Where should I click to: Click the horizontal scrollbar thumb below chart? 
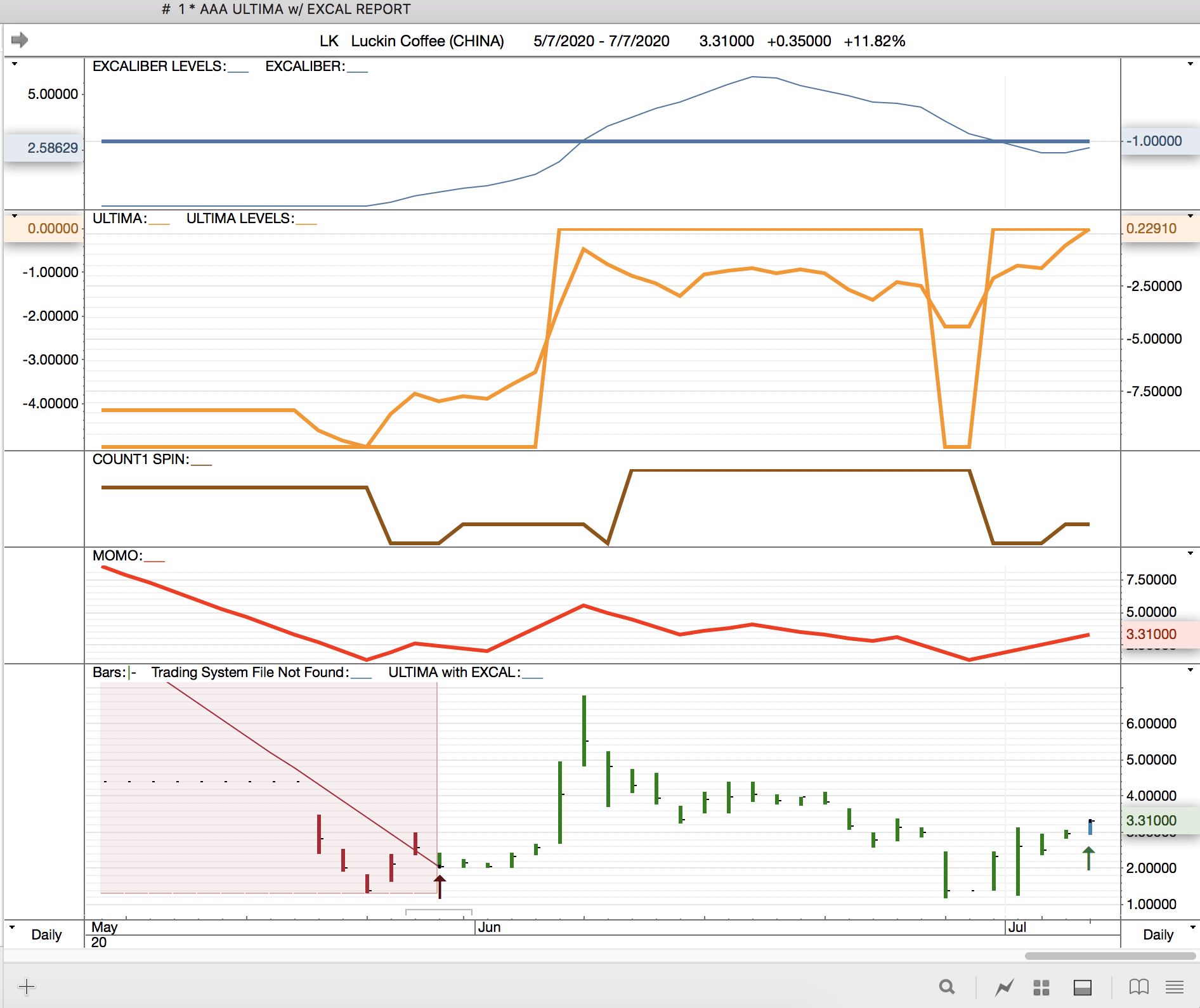pyautogui.click(x=1110, y=955)
